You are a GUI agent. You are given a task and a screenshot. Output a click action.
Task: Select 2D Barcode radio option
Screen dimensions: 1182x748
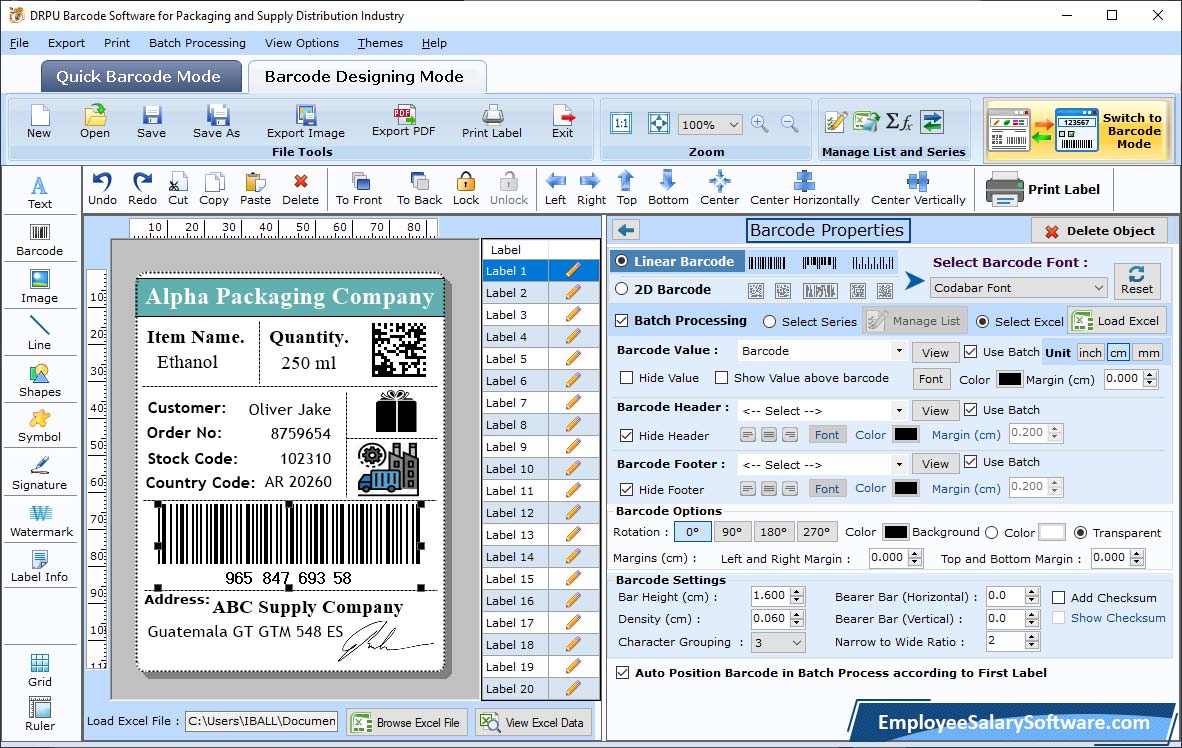pos(622,289)
